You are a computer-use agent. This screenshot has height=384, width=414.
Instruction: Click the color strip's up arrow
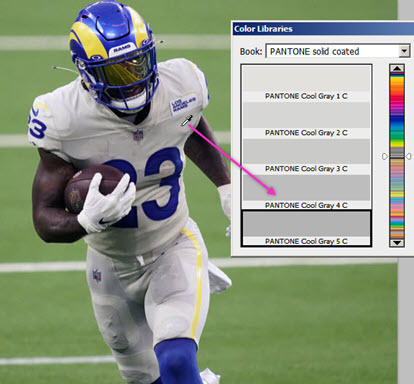(397, 69)
